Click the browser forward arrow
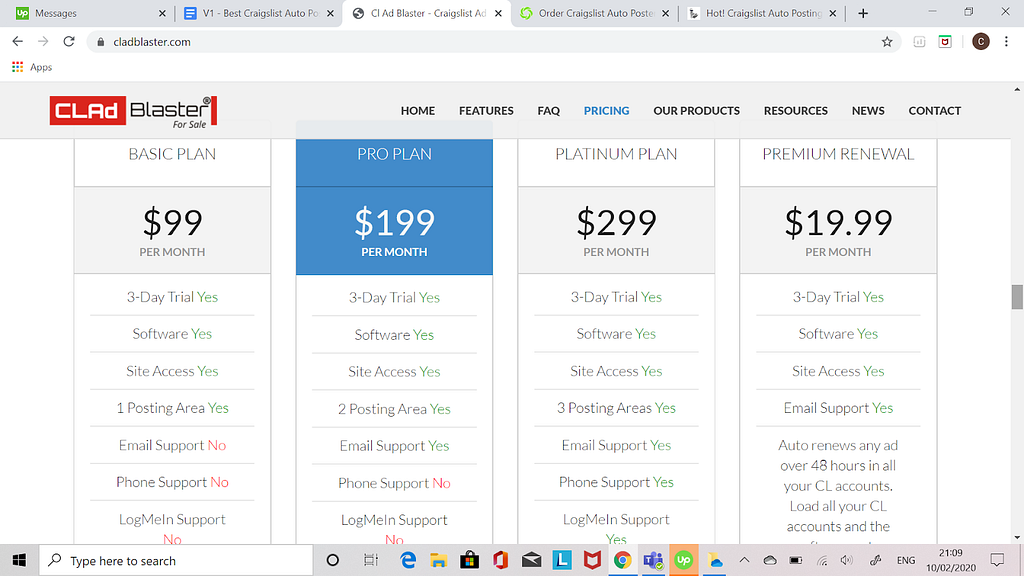The width and height of the screenshot is (1024, 576). pyautogui.click(x=43, y=42)
